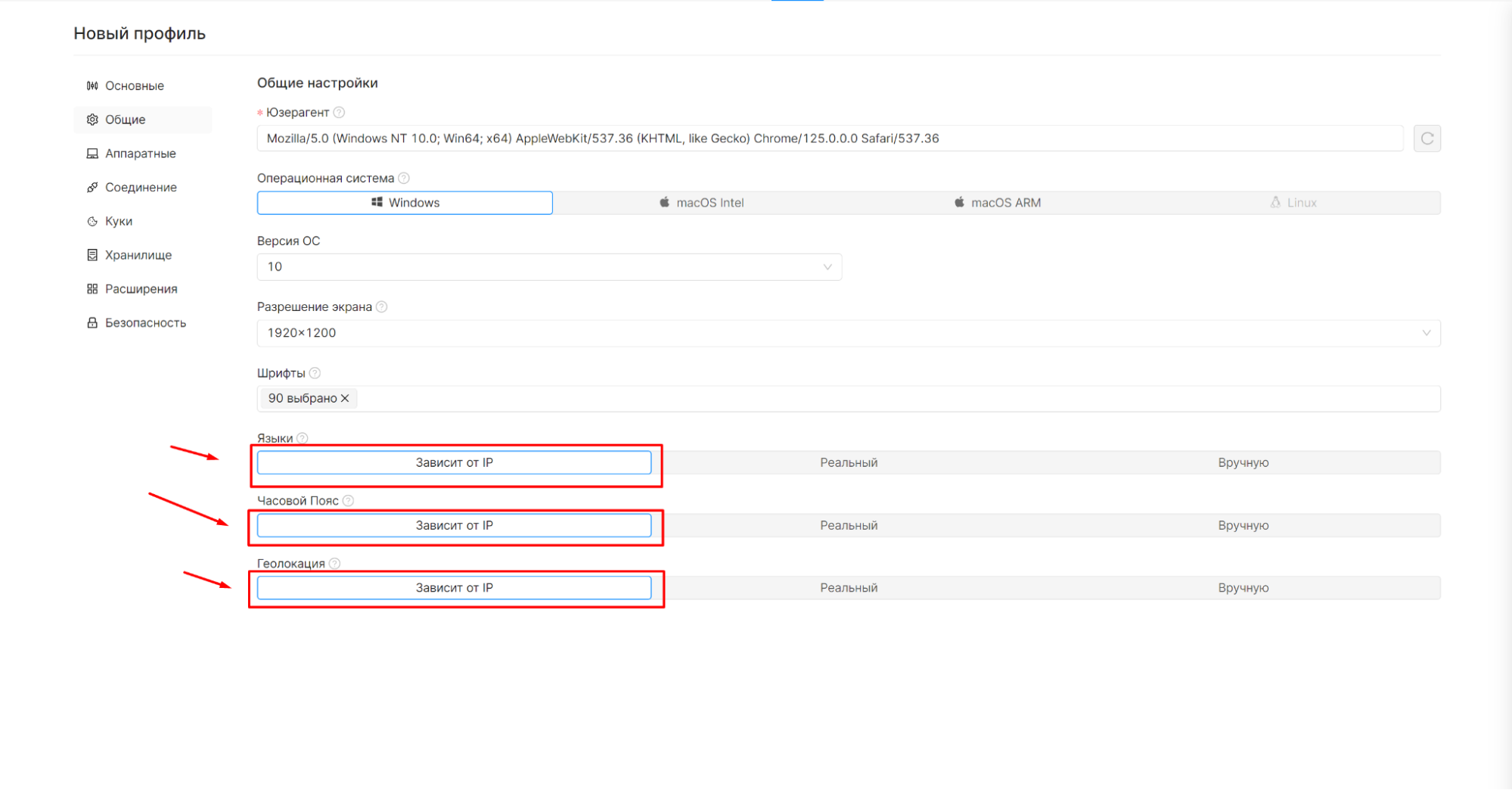This screenshot has height=790, width=1512.
Task: Click the Аппаратные laptop icon
Action: [92, 154]
